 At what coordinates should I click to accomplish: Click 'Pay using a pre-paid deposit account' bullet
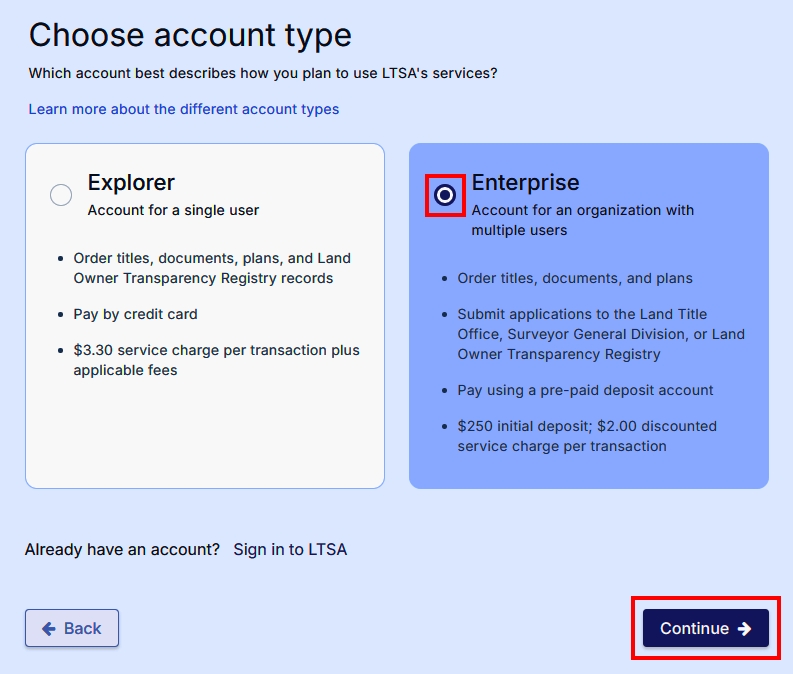585,390
